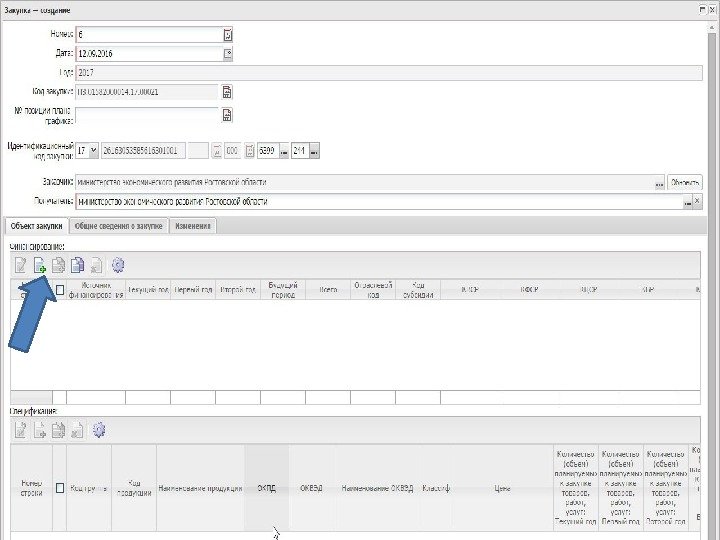Image resolution: width=720 pixels, height=540 pixels.
Task: Click the 6399 code input field
Action: [x=268, y=151]
